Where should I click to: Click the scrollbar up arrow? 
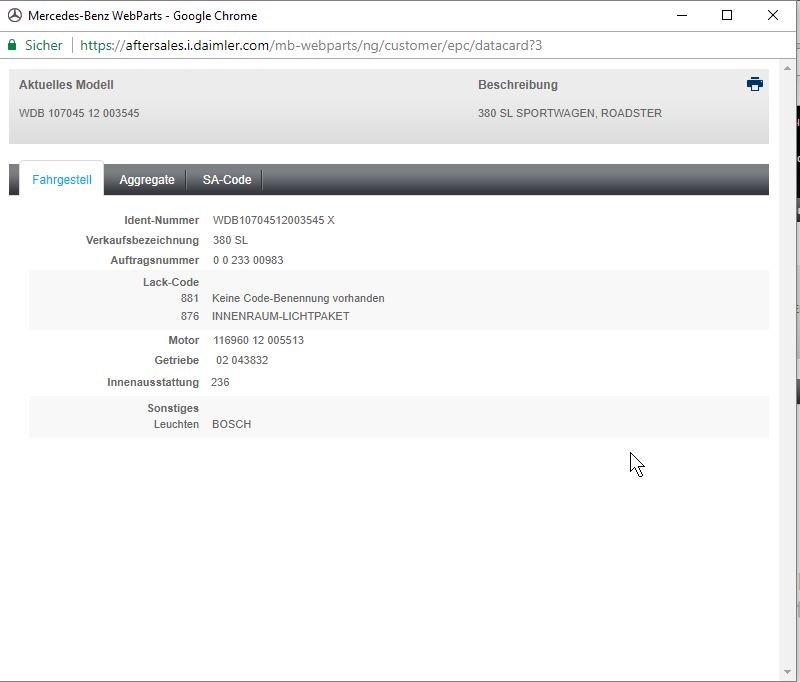(786, 68)
